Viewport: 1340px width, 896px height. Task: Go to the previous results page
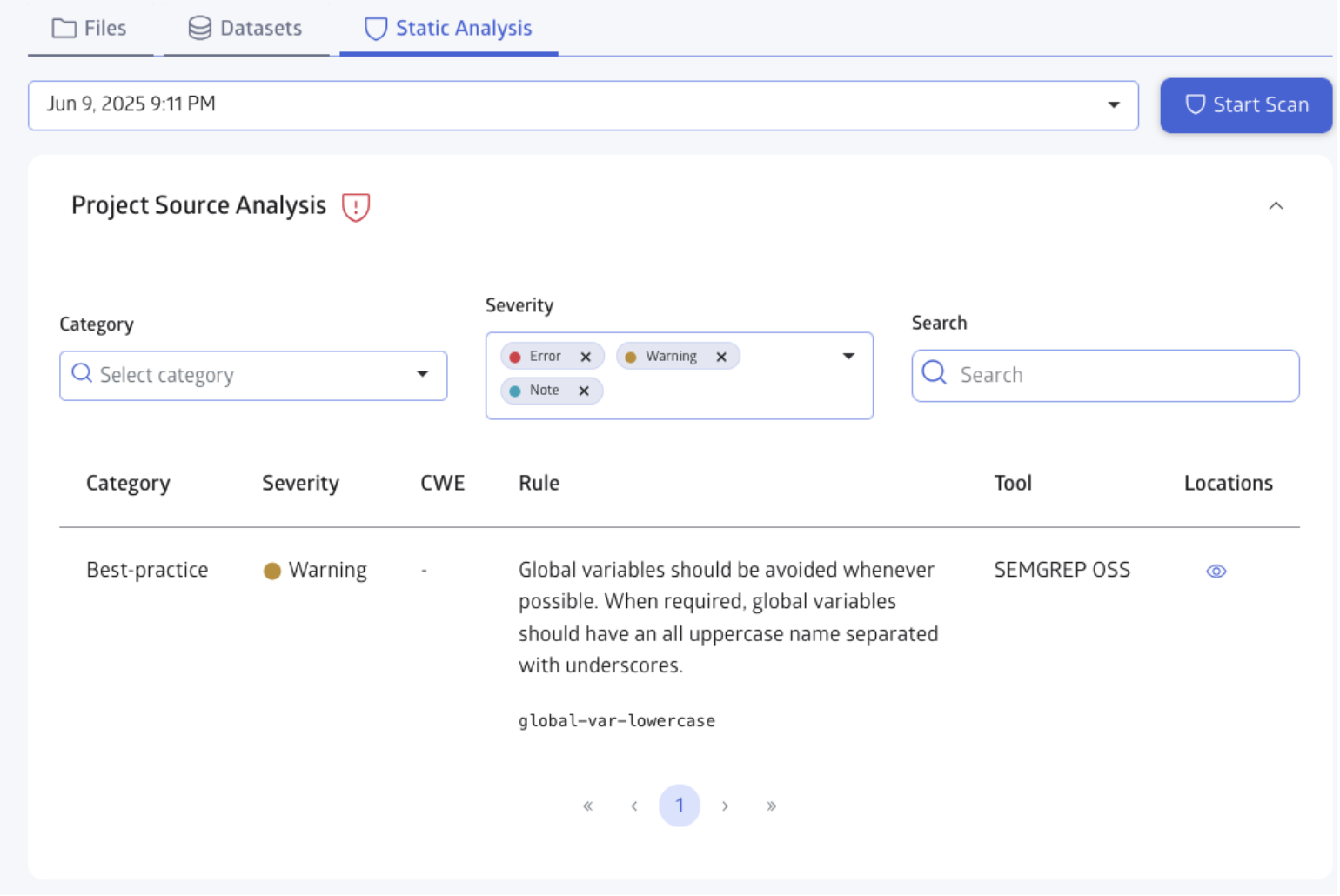click(x=634, y=806)
